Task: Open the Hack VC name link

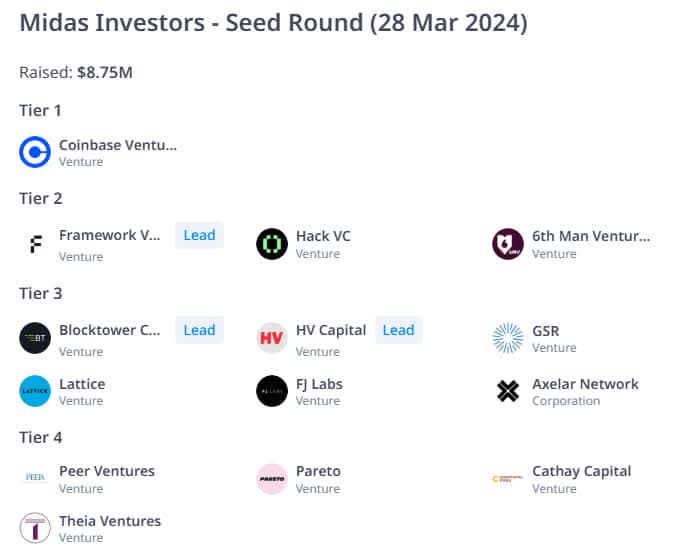Action: tap(323, 236)
